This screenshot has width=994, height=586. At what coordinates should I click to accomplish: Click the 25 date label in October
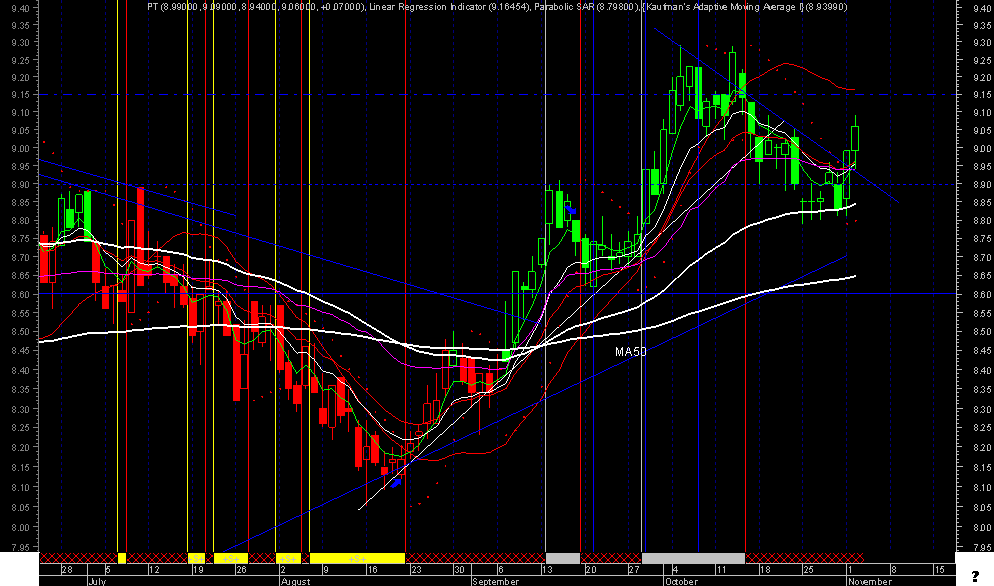pos(808,570)
